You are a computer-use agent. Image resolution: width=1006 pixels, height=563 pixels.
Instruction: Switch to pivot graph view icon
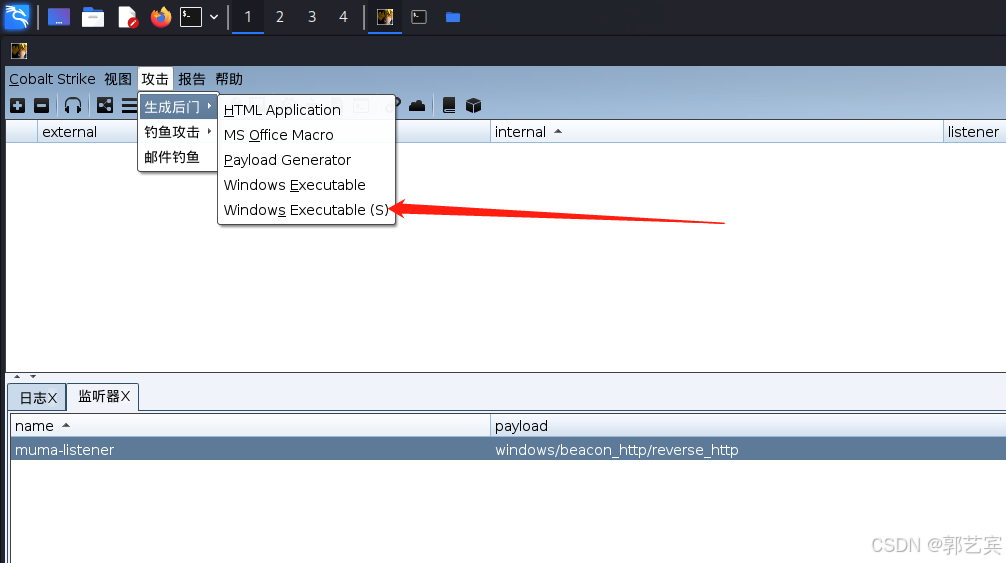point(105,106)
